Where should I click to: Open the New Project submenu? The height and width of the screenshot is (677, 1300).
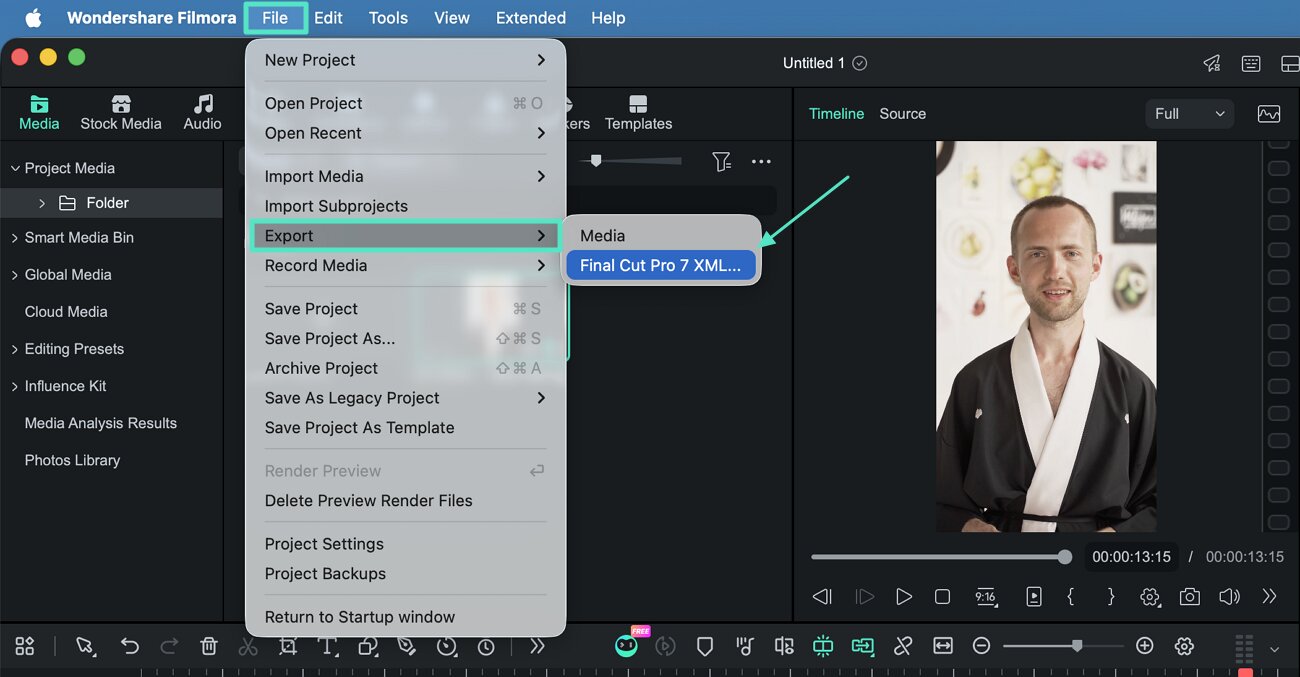point(405,60)
